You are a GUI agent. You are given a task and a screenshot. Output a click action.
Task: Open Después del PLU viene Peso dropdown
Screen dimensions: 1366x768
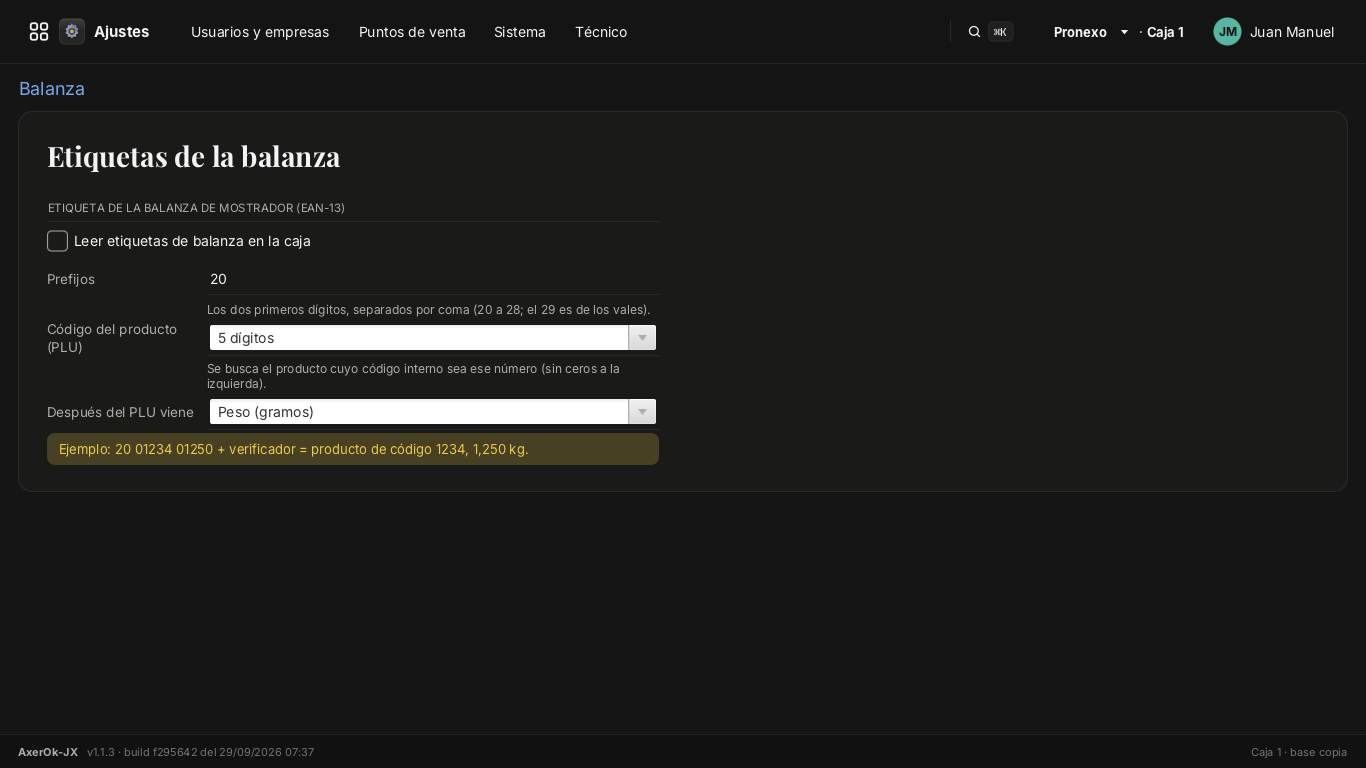point(433,412)
